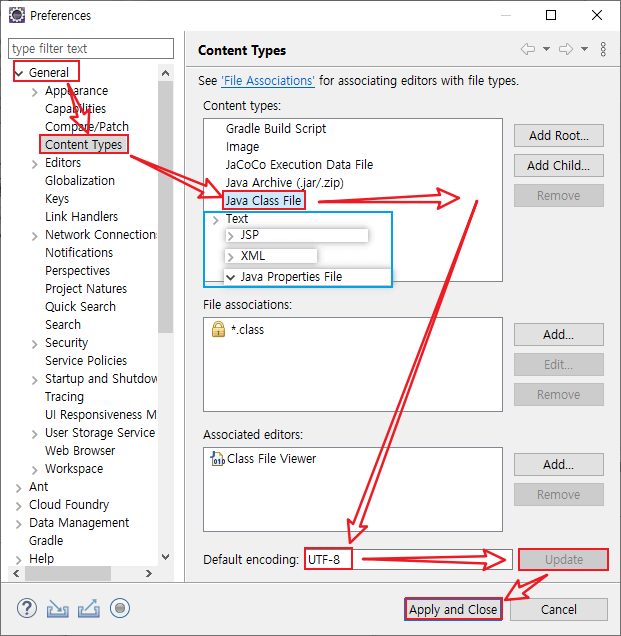Expand the Text content type
The image size is (621, 636).
click(216, 220)
